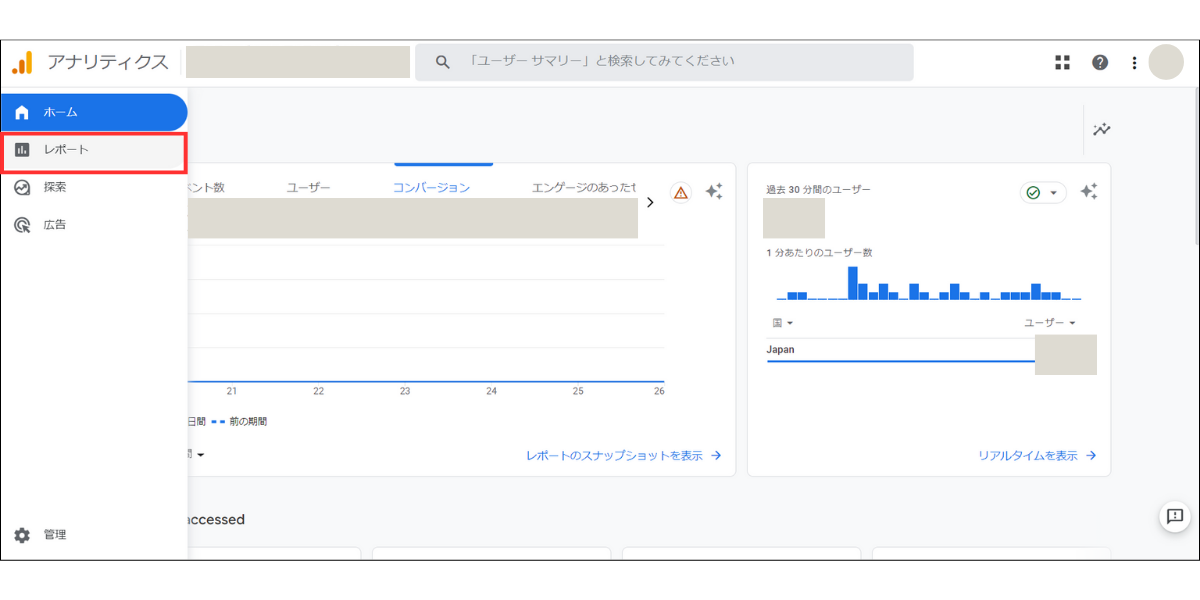Image resolution: width=1200 pixels, height=600 pixels.
Task: Select the ユーザー metric tab
Action: (x=309, y=187)
